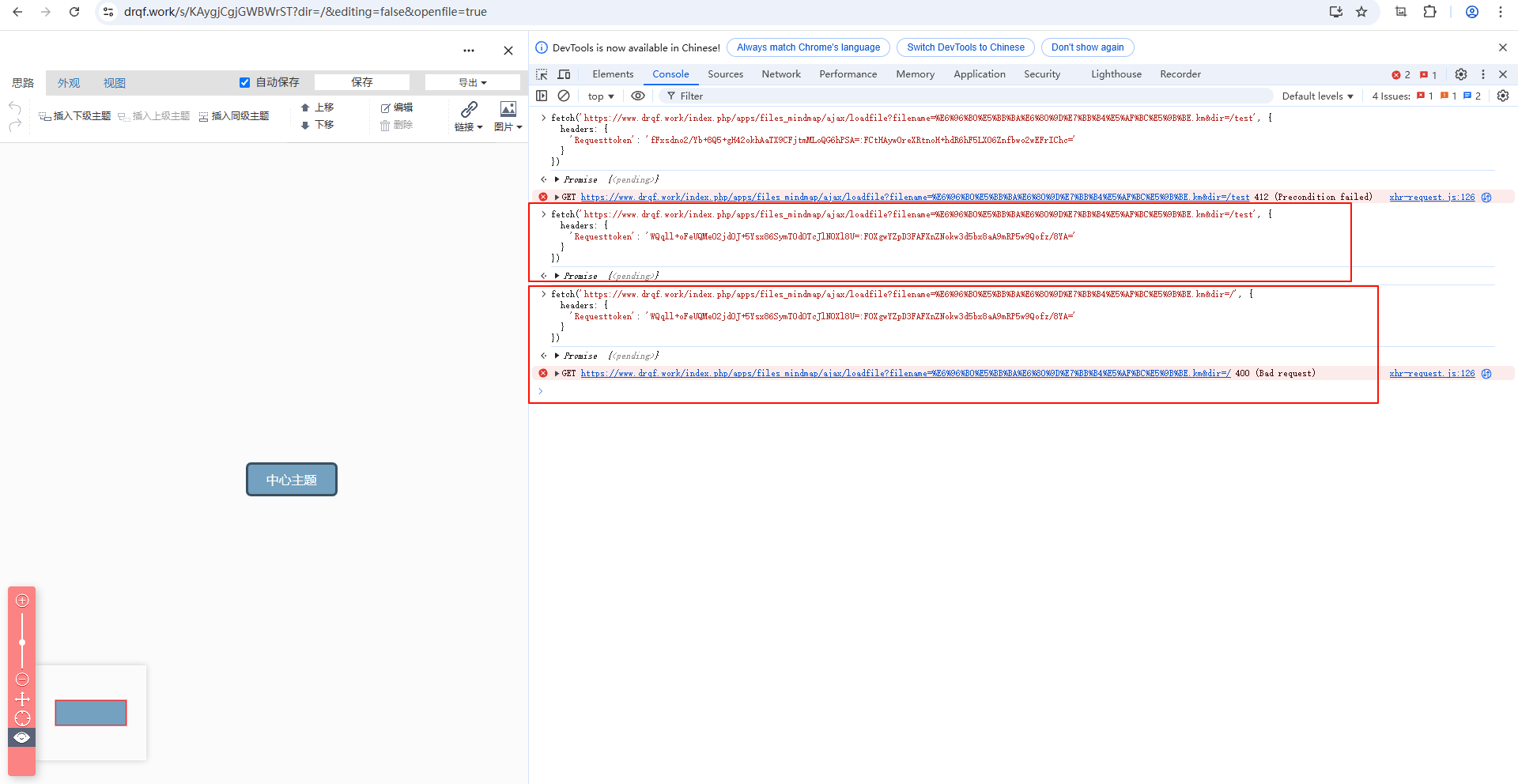Open the browser extensions puzzle icon
The height and width of the screenshot is (784, 1518).
point(1429,12)
